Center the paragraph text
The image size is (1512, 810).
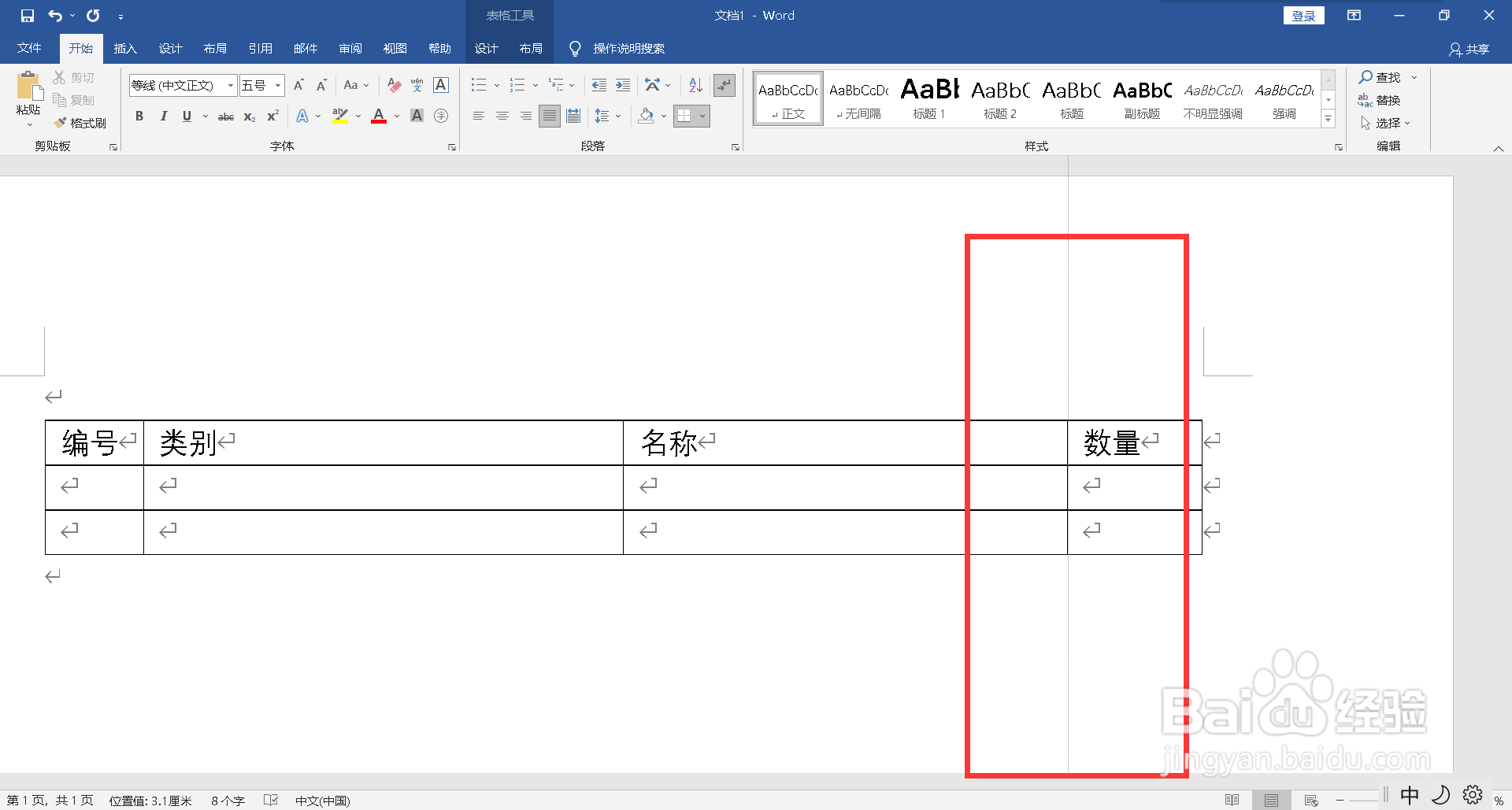(x=502, y=117)
